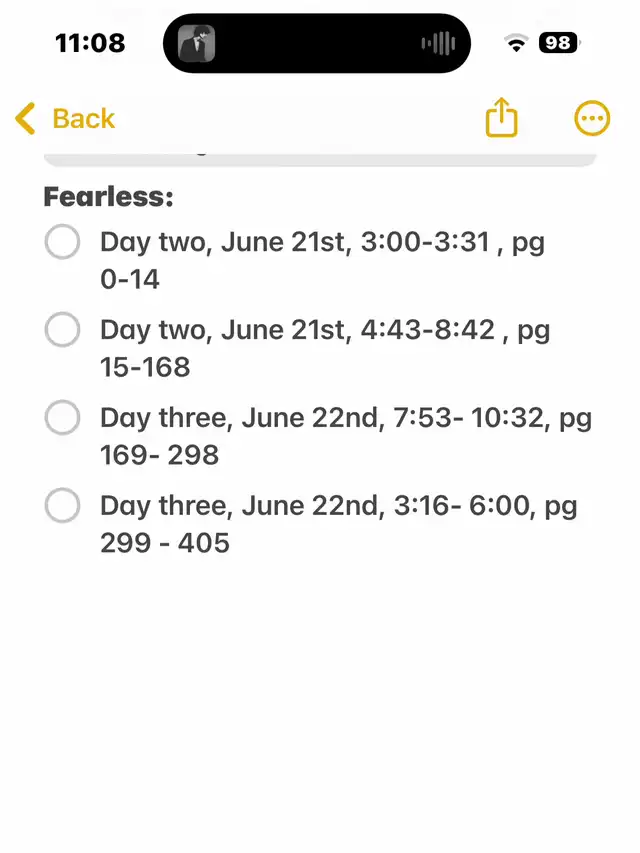Viewport: 640px width, 853px height.
Task: Go back using the Back label
Action: [x=84, y=119]
